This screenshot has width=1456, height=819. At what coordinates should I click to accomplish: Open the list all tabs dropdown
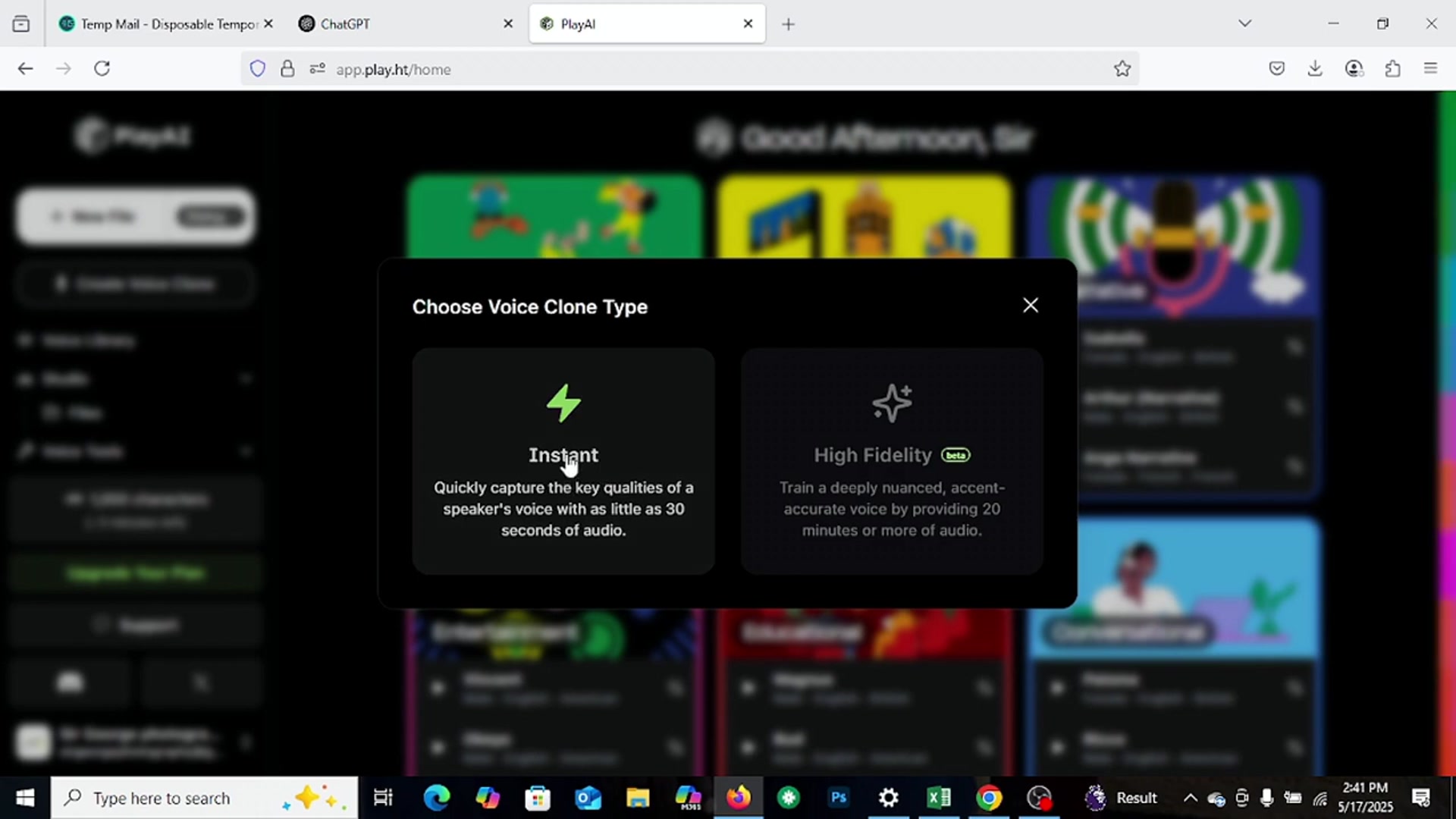click(x=1244, y=24)
